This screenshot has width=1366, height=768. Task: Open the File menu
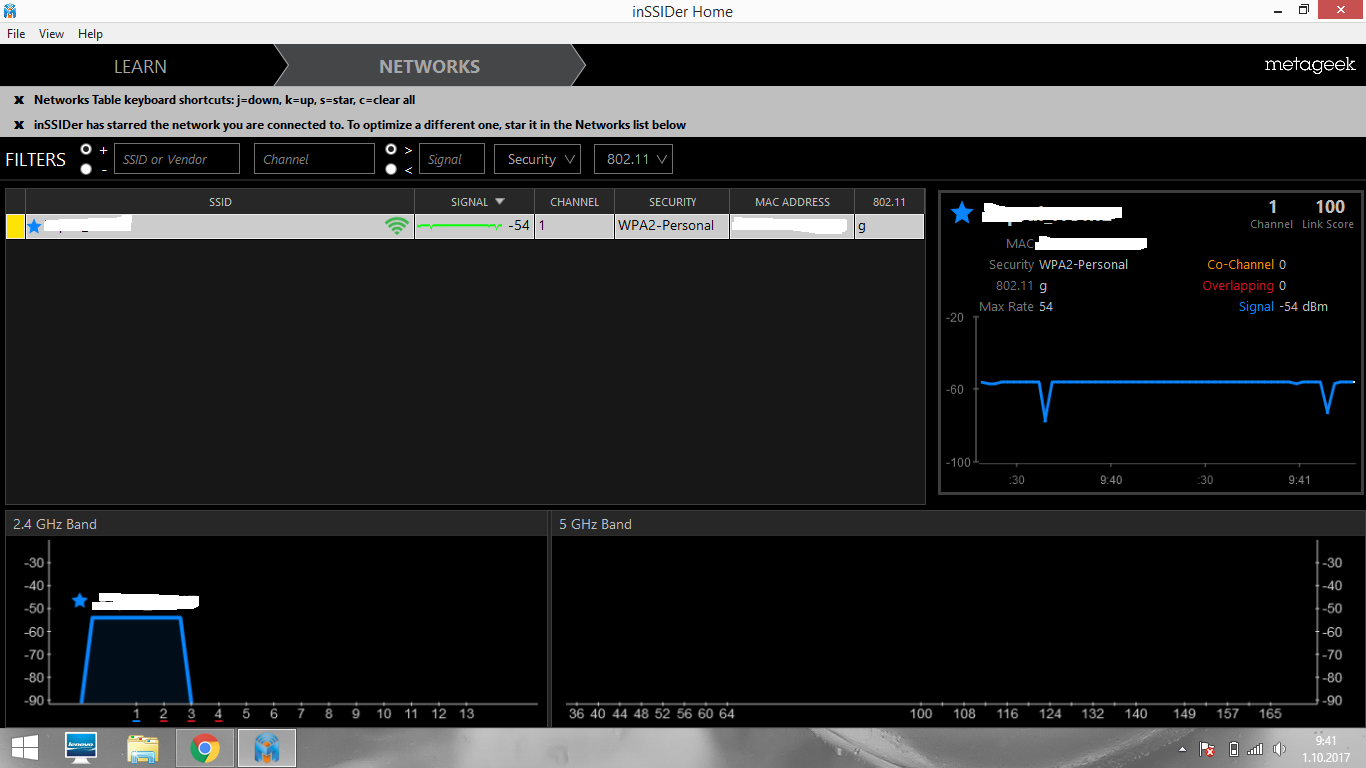16,33
